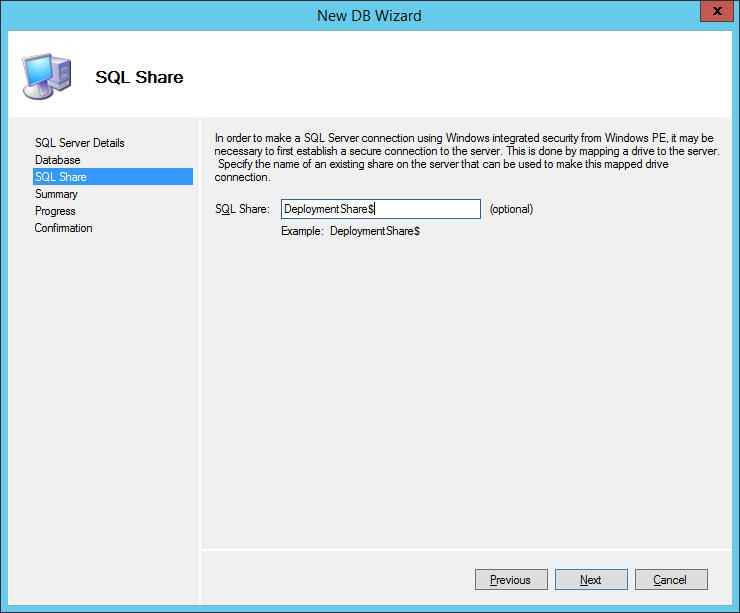Select the SQL Server Details step
The width and height of the screenshot is (740, 613).
(x=80, y=143)
